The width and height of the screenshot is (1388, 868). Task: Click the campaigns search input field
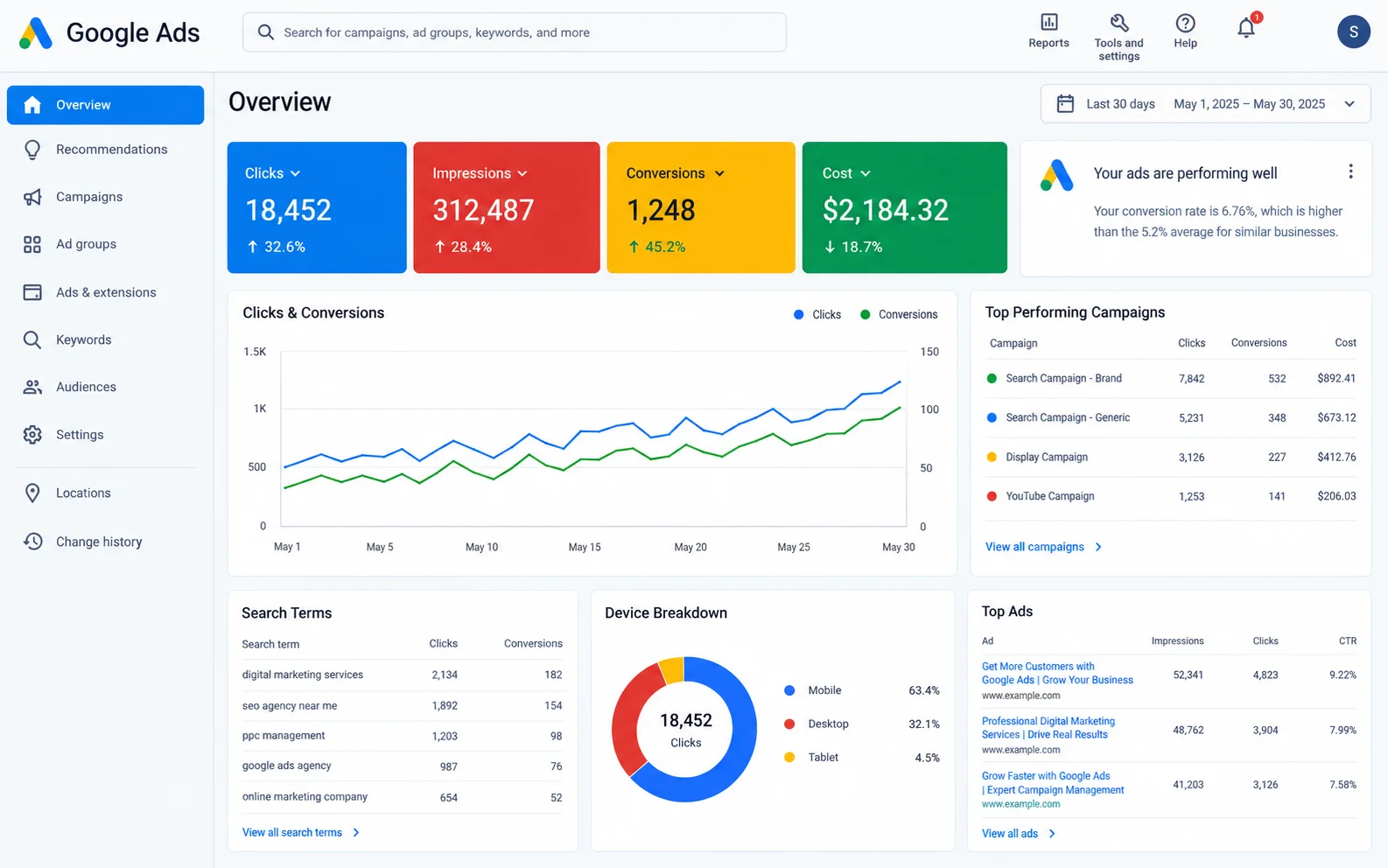pyautogui.click(x=515, y=32)
